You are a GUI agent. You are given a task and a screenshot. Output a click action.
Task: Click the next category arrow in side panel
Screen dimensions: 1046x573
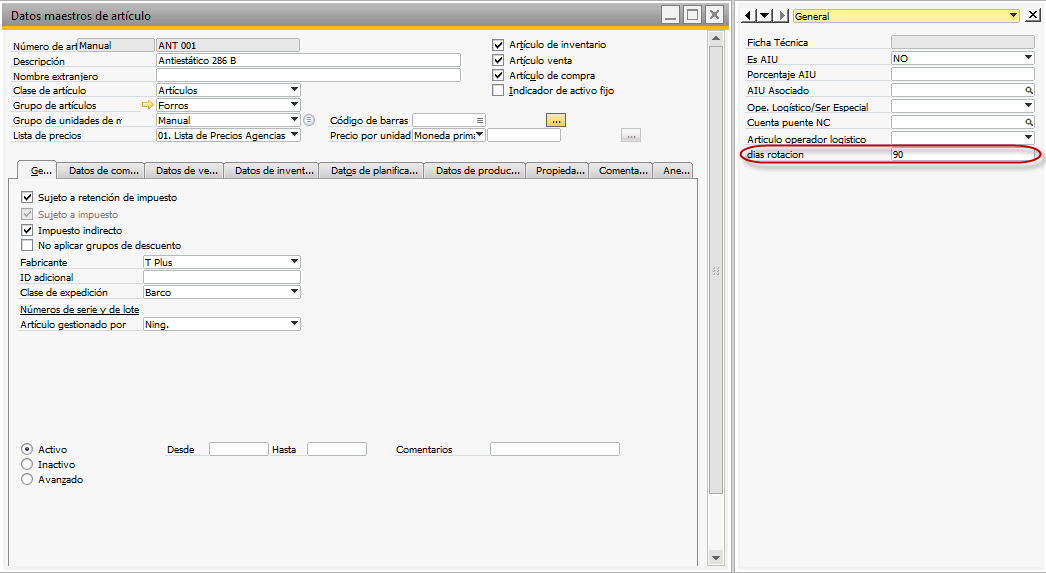click(x=765, y=16)
